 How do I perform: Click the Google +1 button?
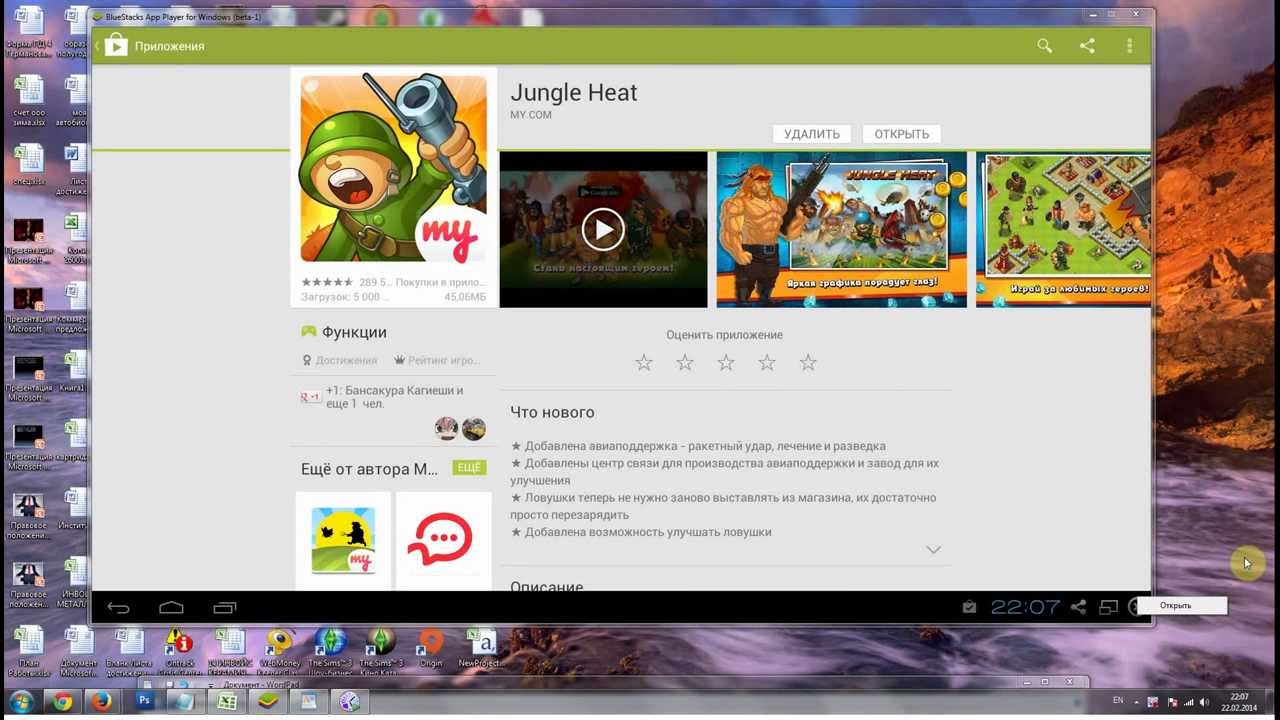point(310,397)
